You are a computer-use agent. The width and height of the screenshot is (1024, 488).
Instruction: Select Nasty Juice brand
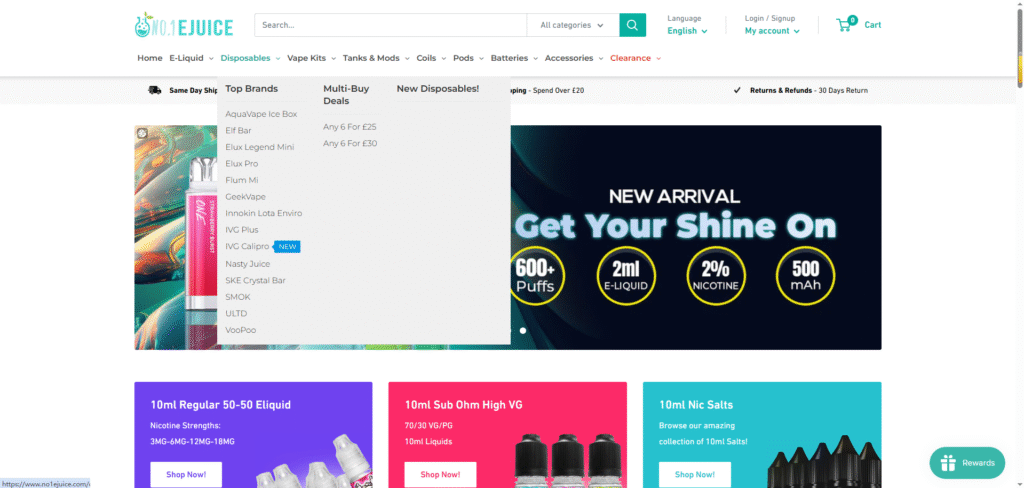pyautogui.click(x=248, y=264)
